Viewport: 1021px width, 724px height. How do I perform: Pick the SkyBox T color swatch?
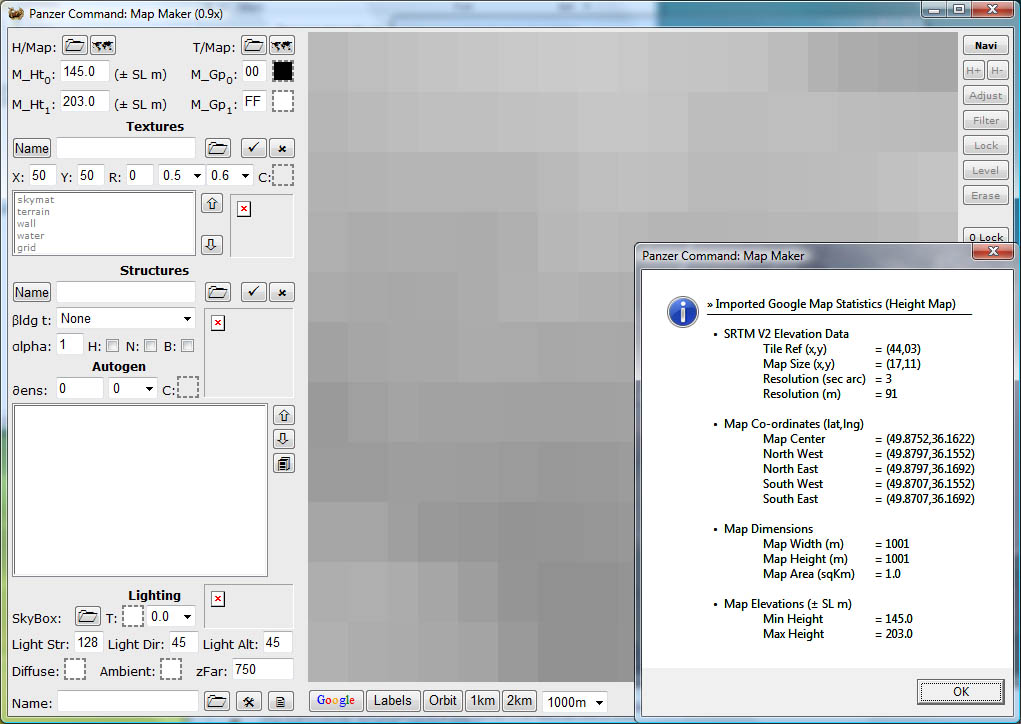tap(133, 616)
